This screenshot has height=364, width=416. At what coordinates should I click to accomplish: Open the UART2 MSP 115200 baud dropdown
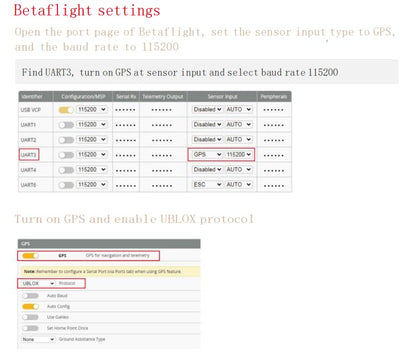(92, 139)
